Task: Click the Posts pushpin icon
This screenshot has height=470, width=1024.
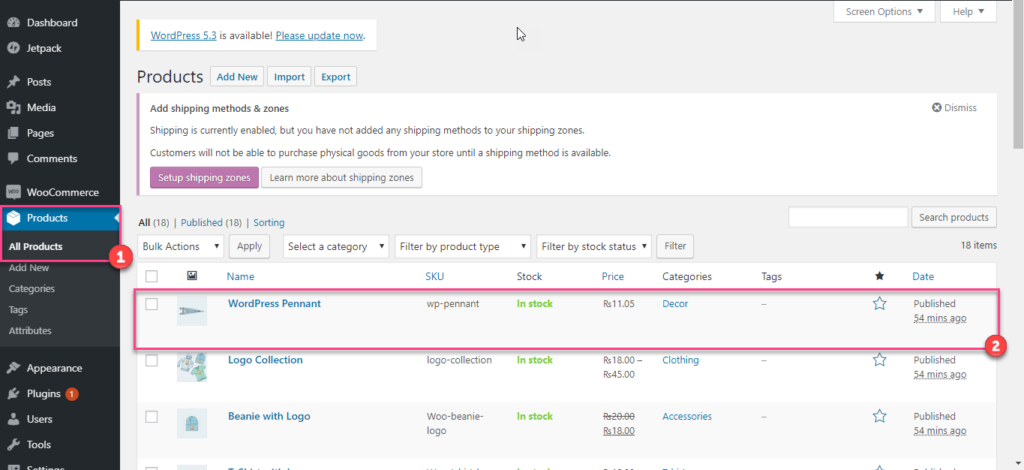Action: click(x=13, y=82)
